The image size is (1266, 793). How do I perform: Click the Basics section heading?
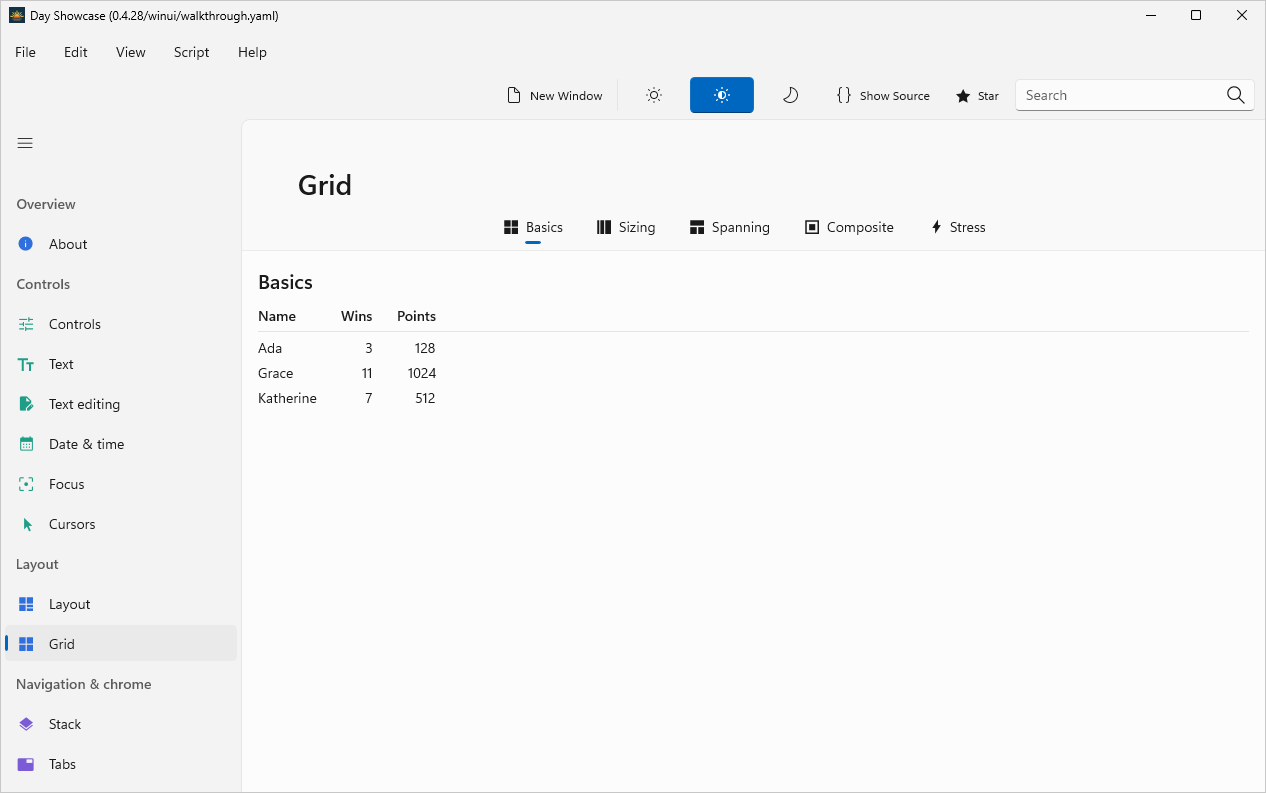point(285,282)
